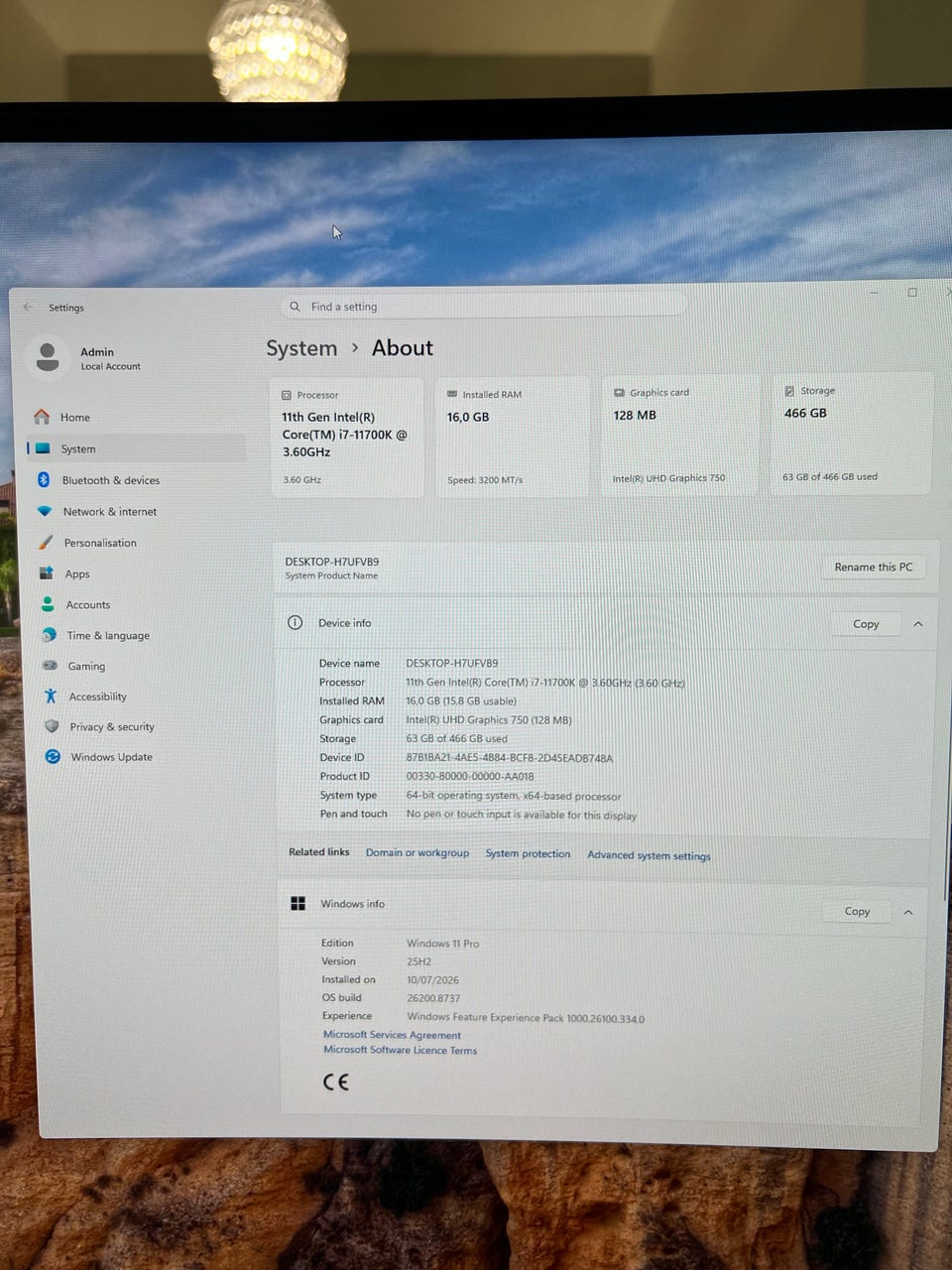The width and height of the screenshot is (952, 1270).
Task: Open Microsoft Services Agreement link
Action: click(x=392, y=1035)
